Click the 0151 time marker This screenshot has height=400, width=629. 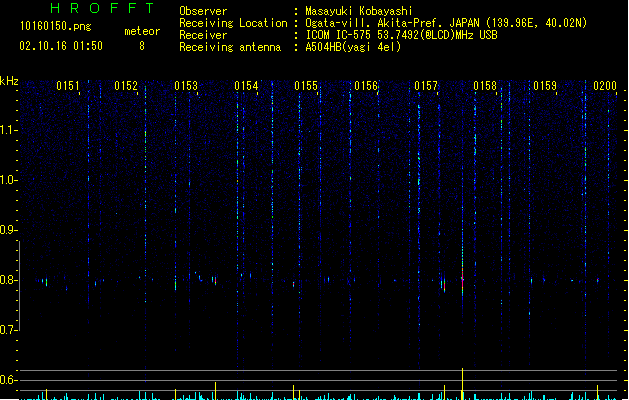[68, 86]
